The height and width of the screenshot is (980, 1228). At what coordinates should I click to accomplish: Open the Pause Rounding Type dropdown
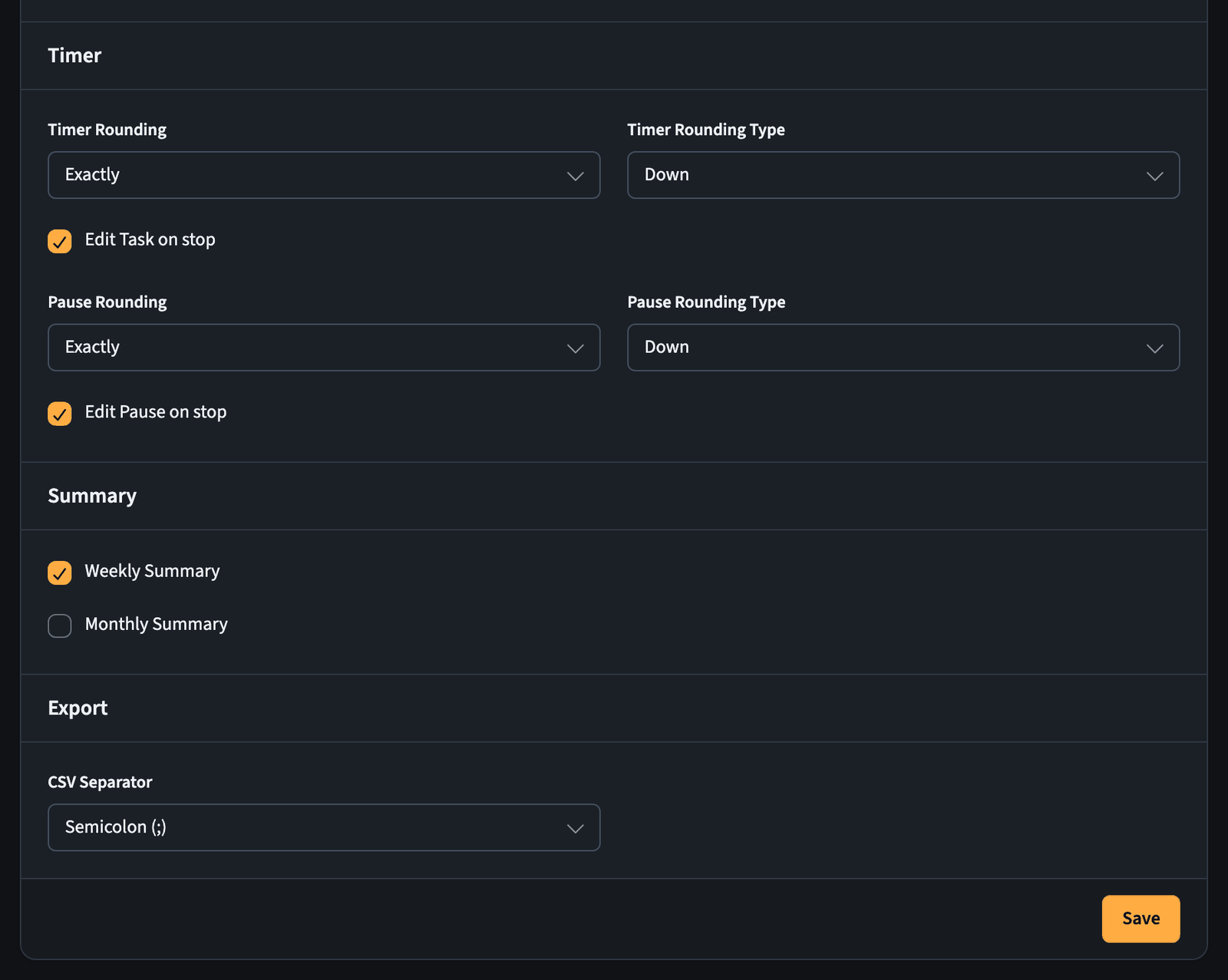coord(903,348)
